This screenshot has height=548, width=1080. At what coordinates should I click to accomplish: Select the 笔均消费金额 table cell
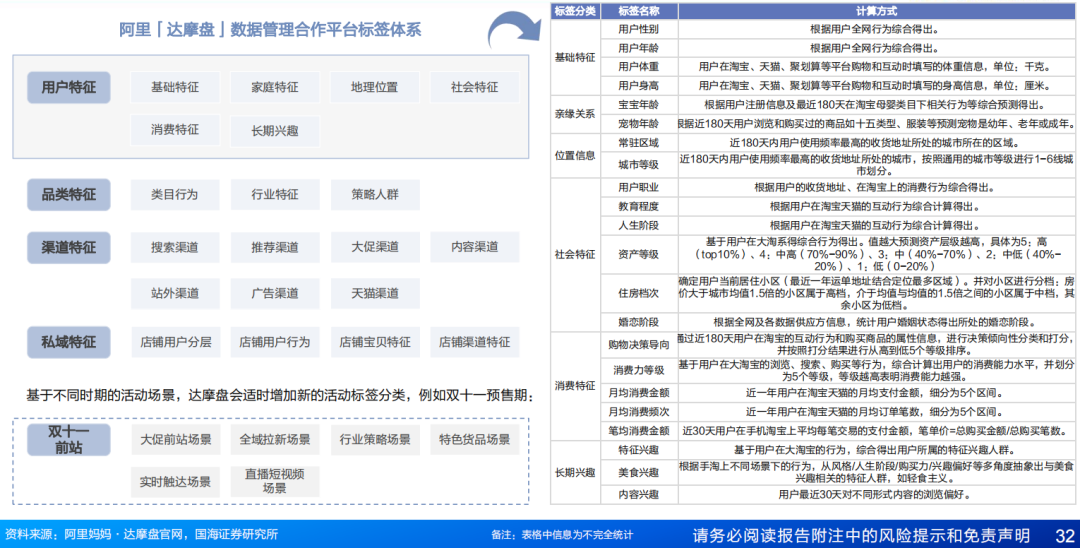coord(638,431)
